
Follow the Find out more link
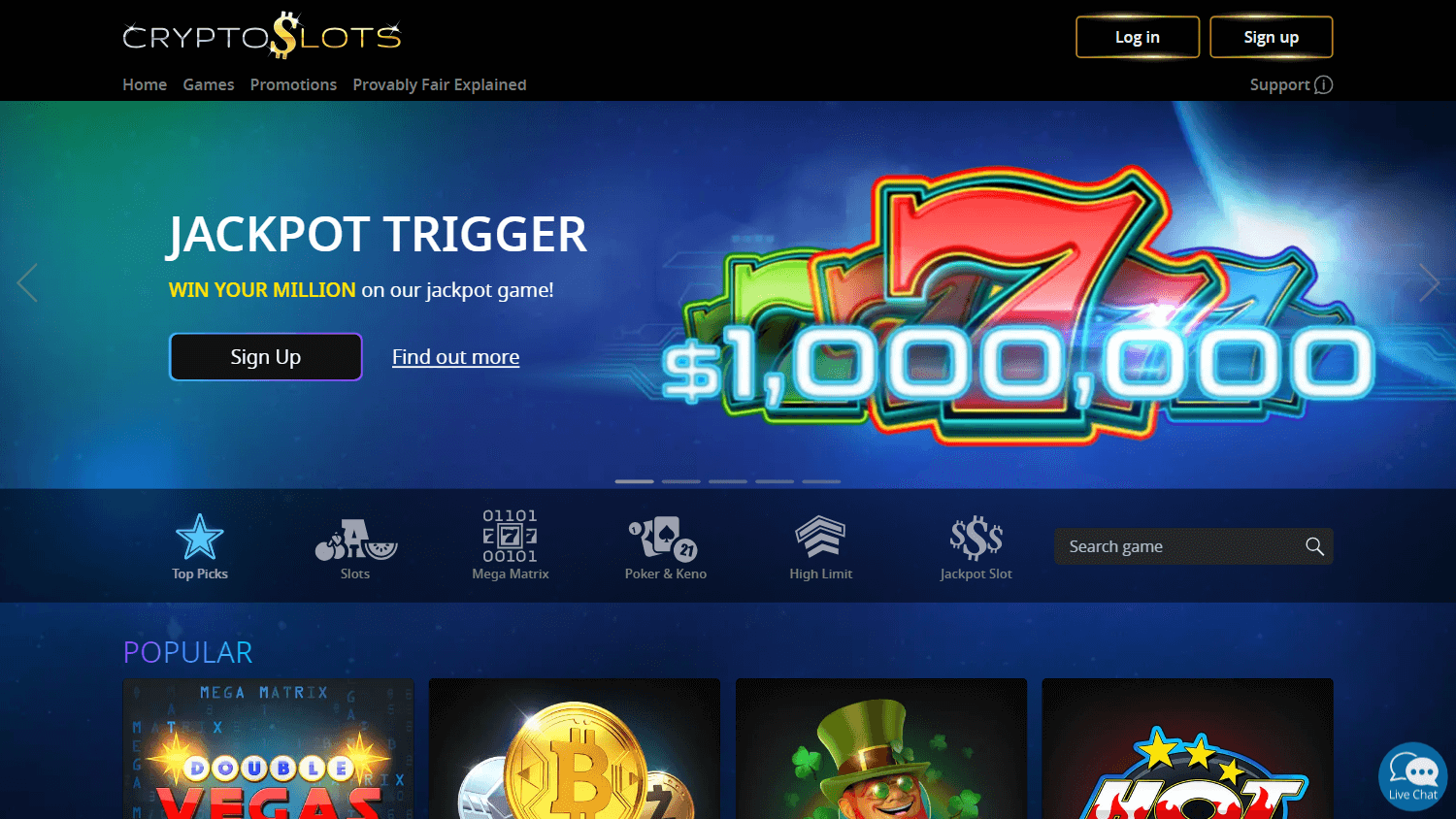pyautogui.click(x=455, y=357)
